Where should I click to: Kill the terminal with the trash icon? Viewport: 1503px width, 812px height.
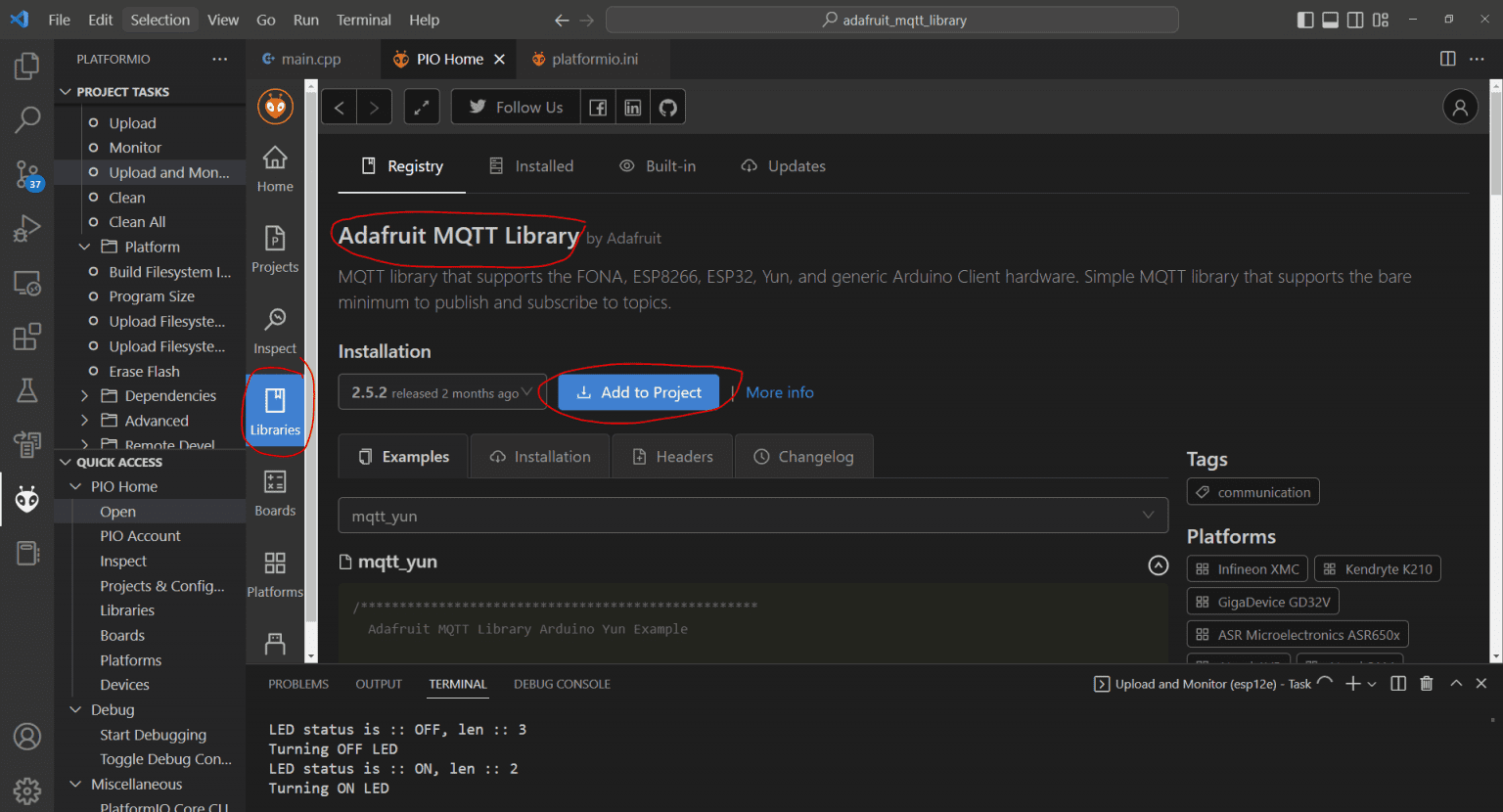click(x=1426, y=683)
